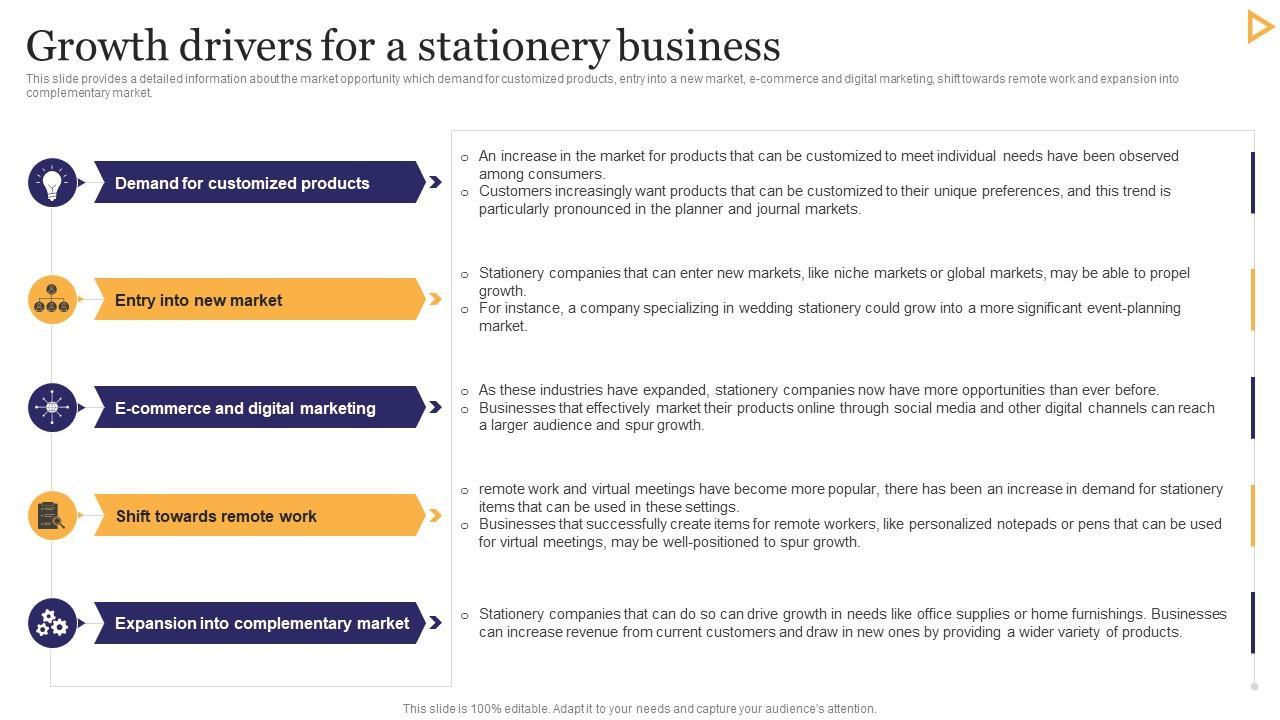Click chevron beside Entry into new market

[435, 299]
